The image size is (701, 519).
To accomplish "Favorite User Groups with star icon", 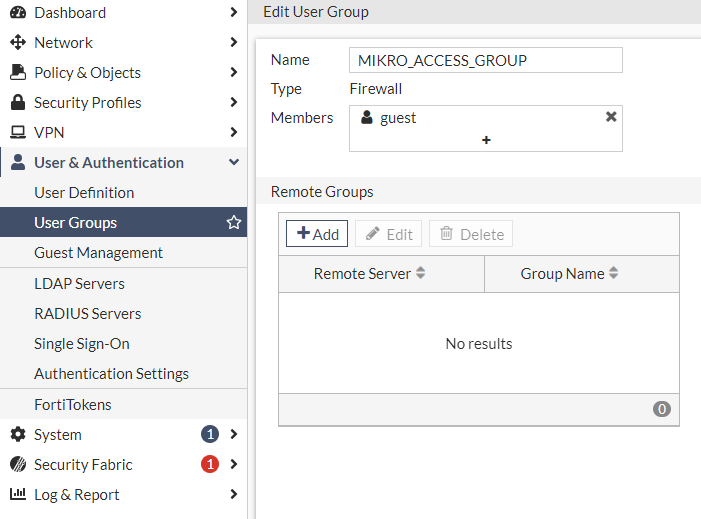I will (234, 223).
